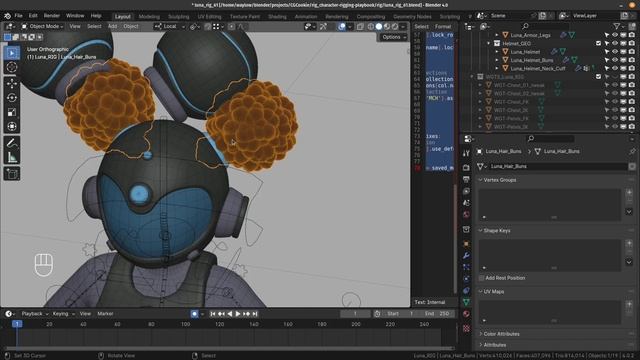Open the Render properties tab (camera icon)

click(466, 167)
